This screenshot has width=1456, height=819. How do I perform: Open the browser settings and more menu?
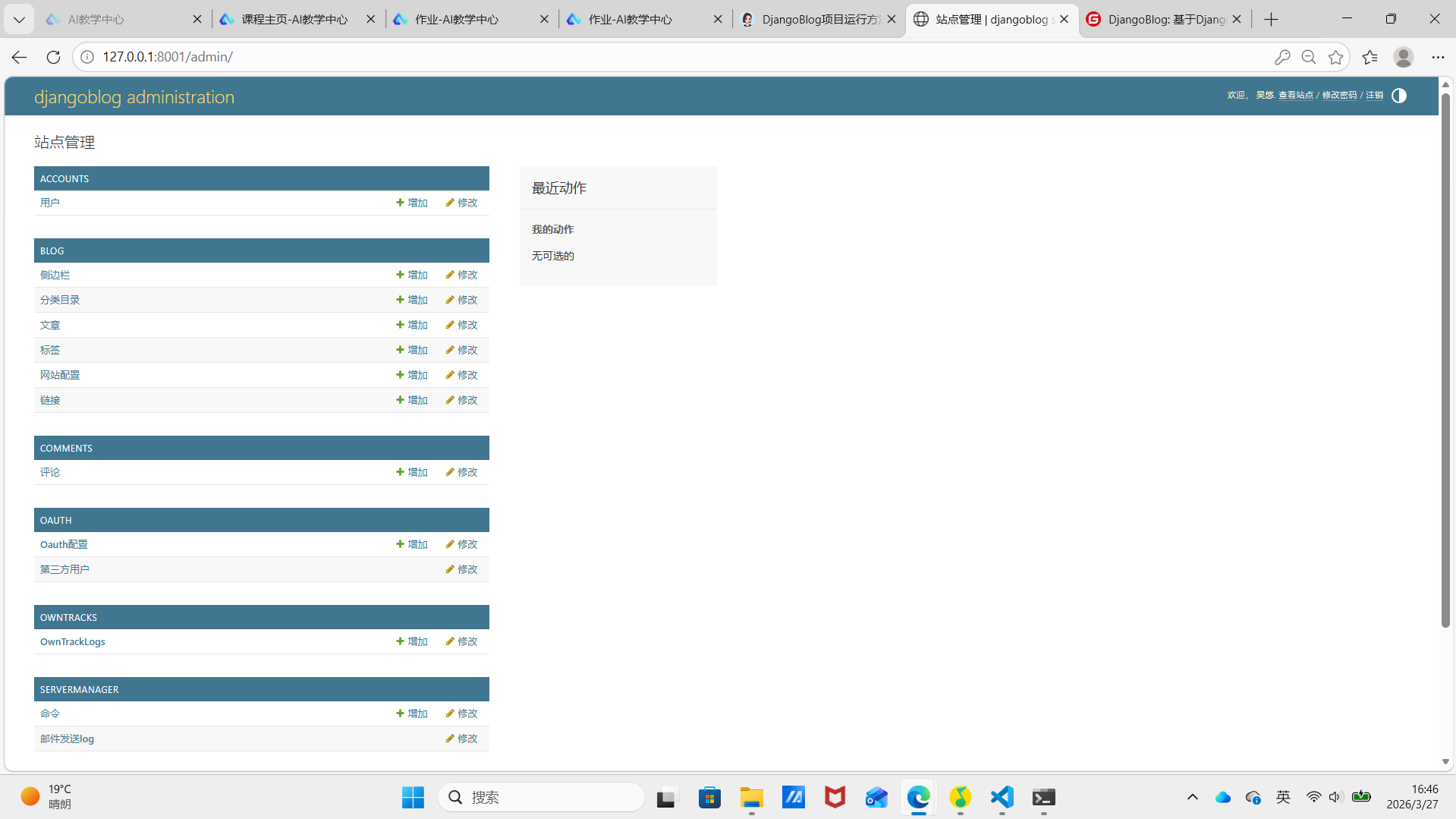1438,57
